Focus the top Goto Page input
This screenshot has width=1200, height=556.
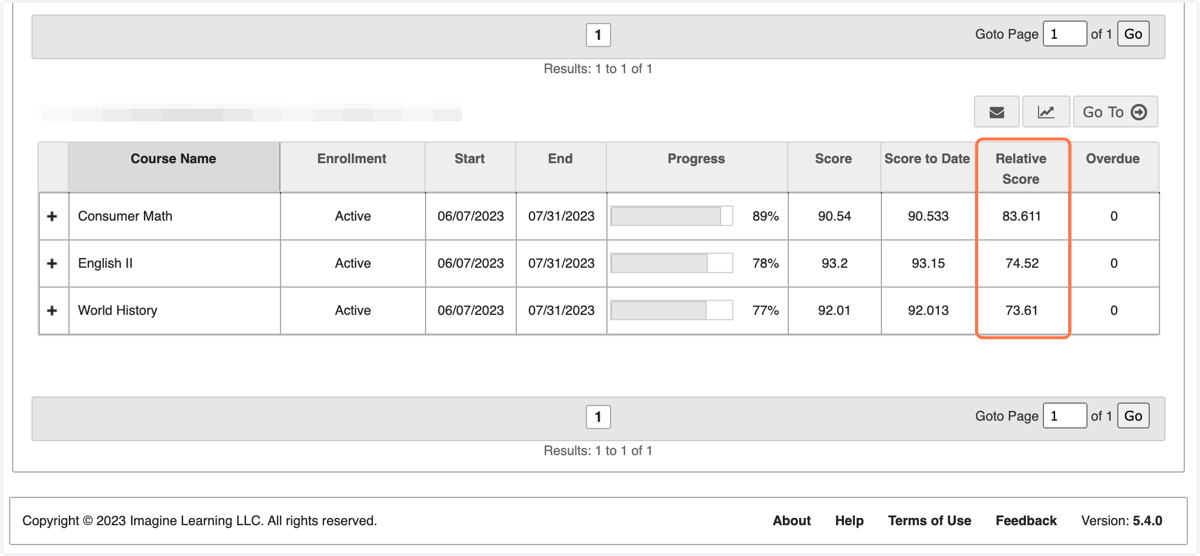click(x=1065, y=33)
